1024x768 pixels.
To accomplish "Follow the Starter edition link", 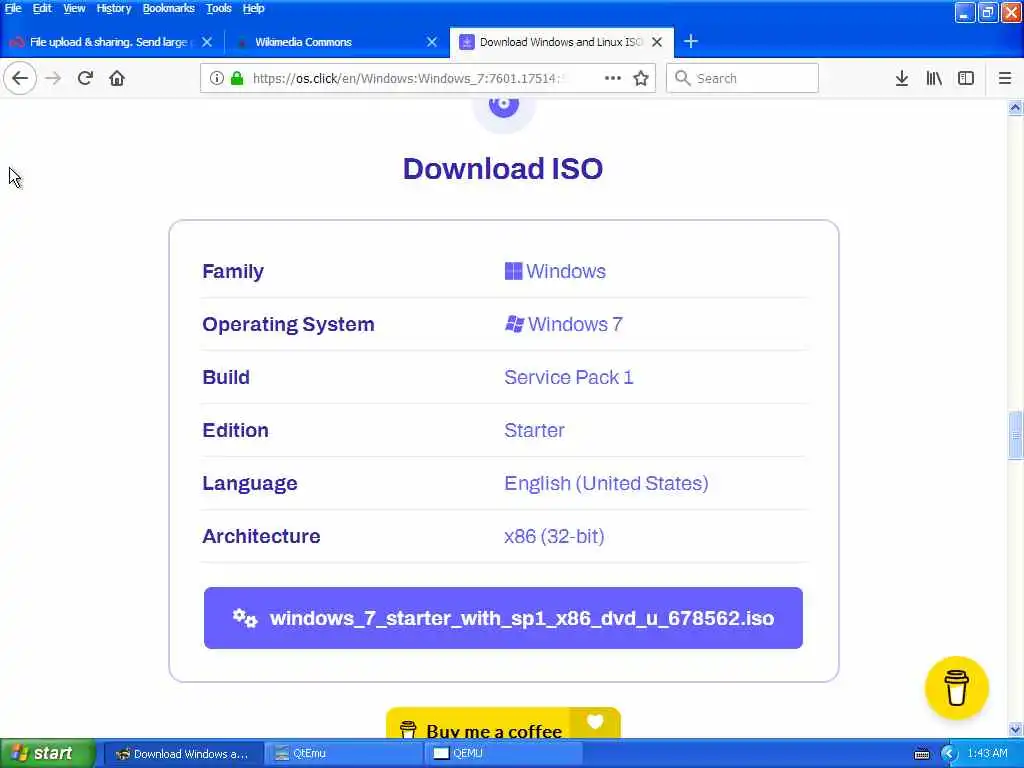I will pyautogui.click(x=534, y=430).
